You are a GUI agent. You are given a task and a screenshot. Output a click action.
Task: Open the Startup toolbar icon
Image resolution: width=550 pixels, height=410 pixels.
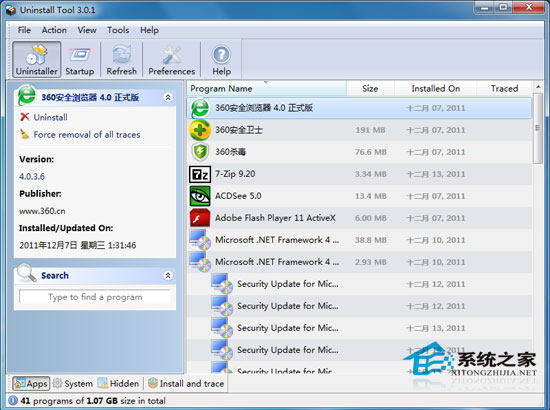click(x=80, y=59)
